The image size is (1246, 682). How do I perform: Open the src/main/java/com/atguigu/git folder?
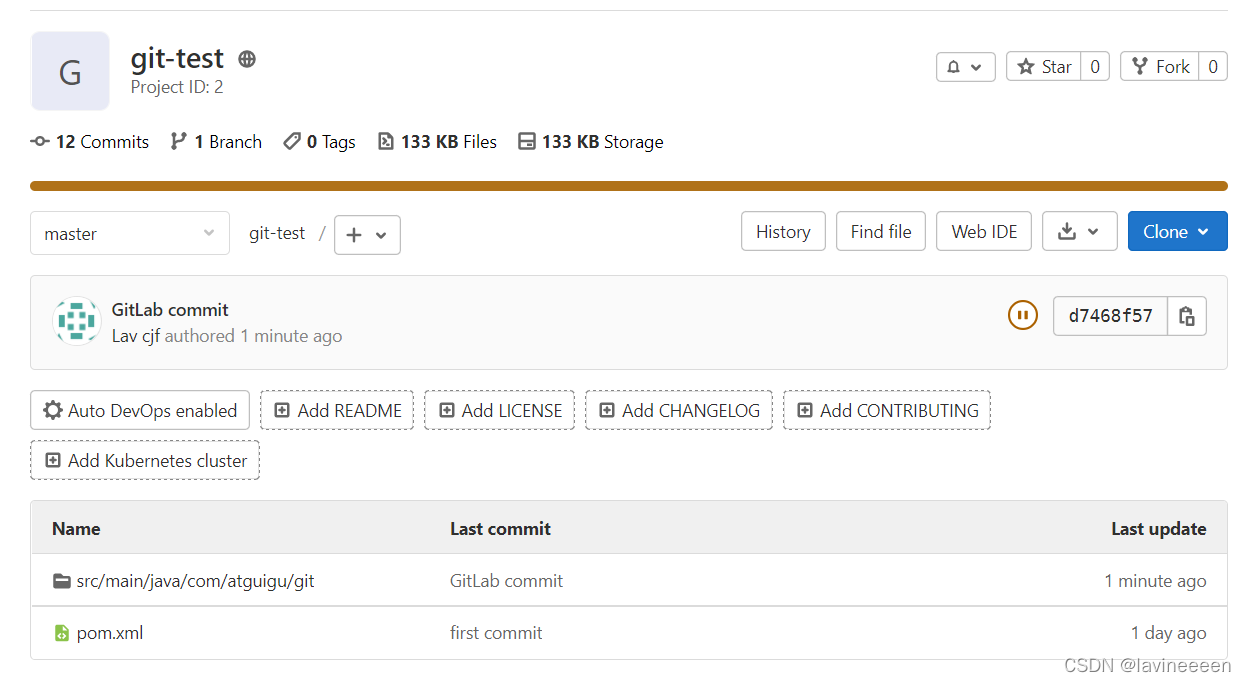pos(196,581)
